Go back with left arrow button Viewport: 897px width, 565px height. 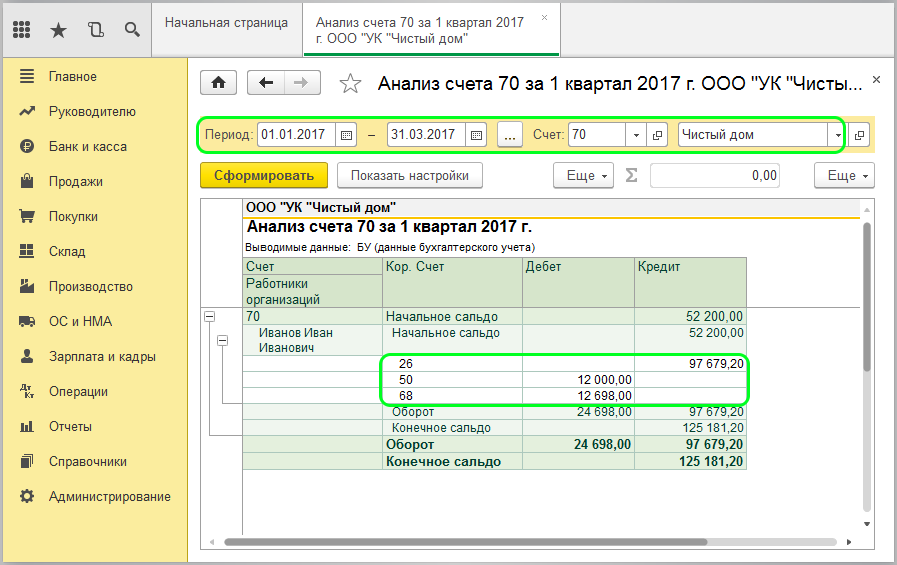point(266,83)
